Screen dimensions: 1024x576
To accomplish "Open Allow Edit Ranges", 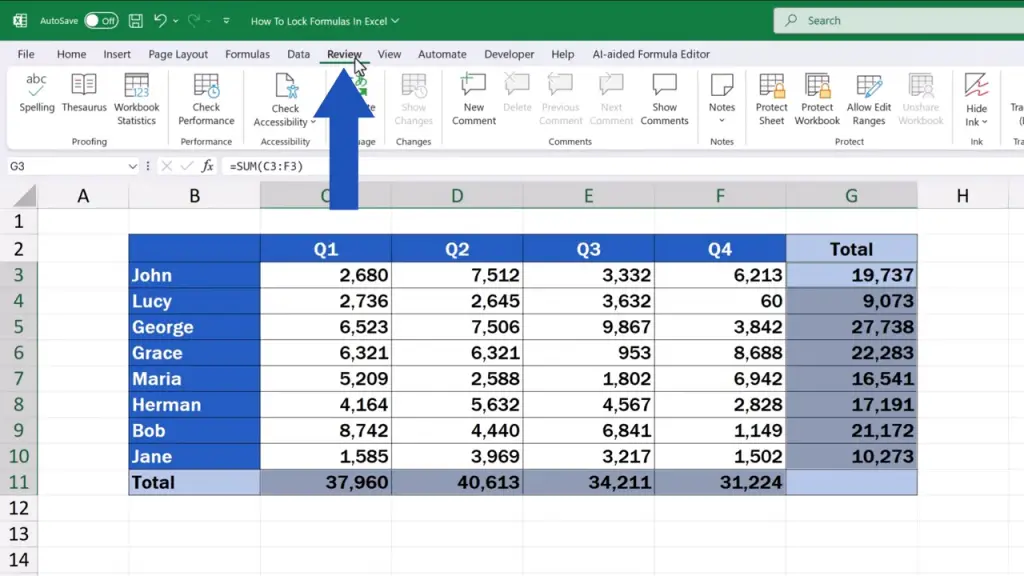I will [x=868, y=99].
